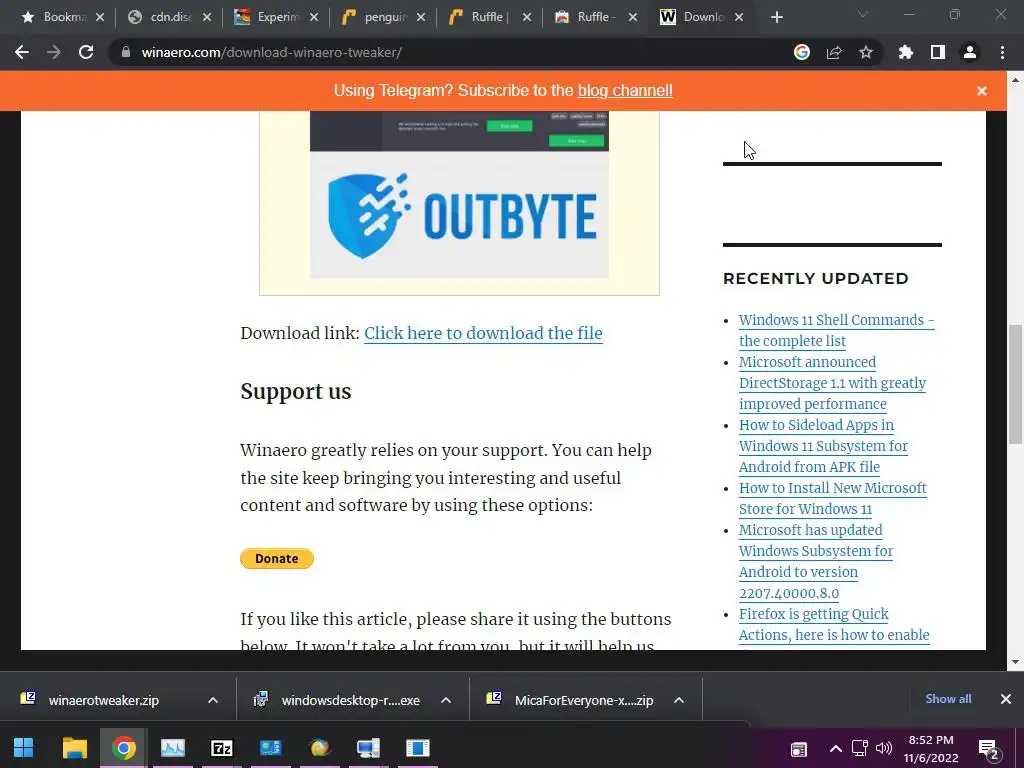Click the forward navigation arrow
1024x768 pixels.
(54, 52)
